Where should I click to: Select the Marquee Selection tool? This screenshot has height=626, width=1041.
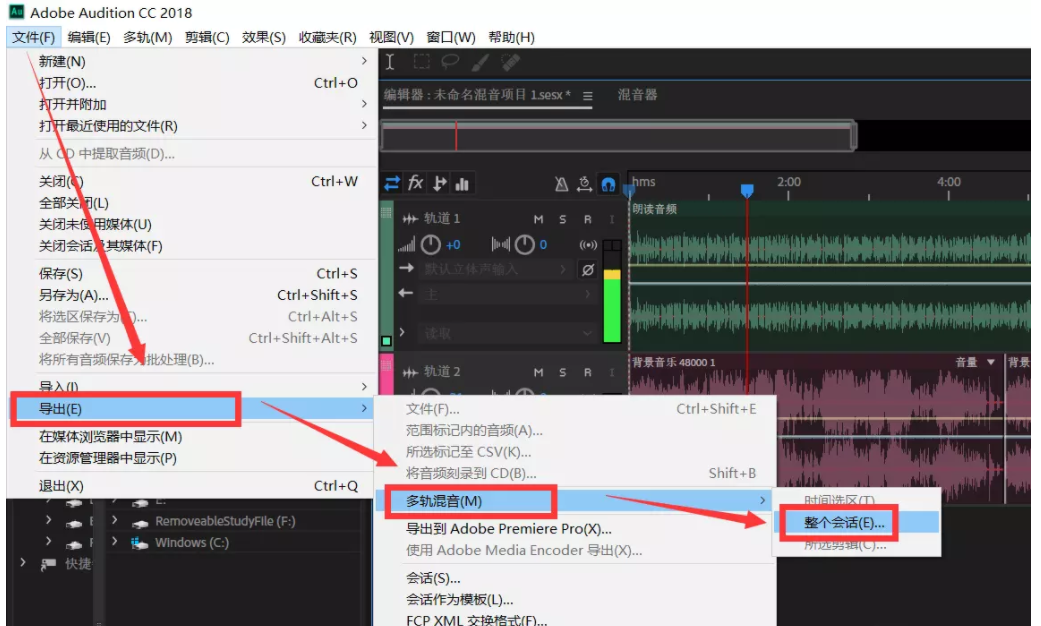click(421, 62)
